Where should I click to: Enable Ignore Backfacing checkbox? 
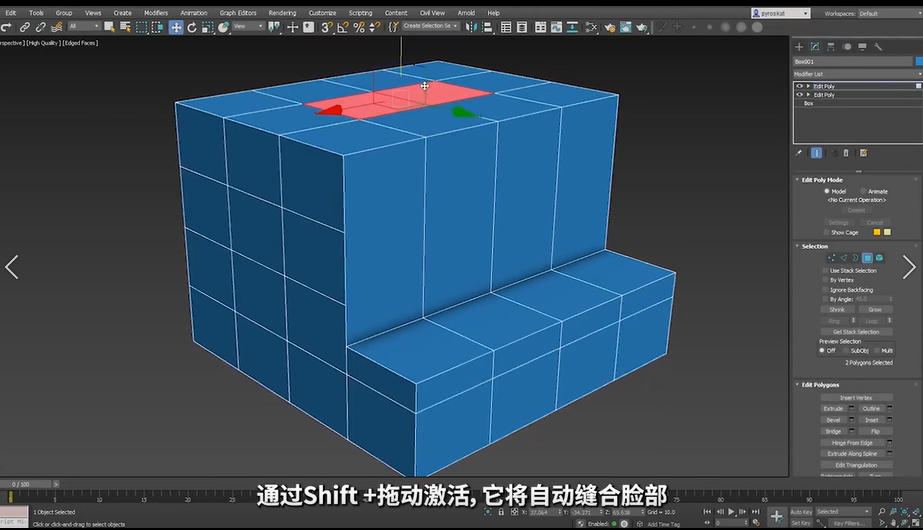click(x=825, y=290)
